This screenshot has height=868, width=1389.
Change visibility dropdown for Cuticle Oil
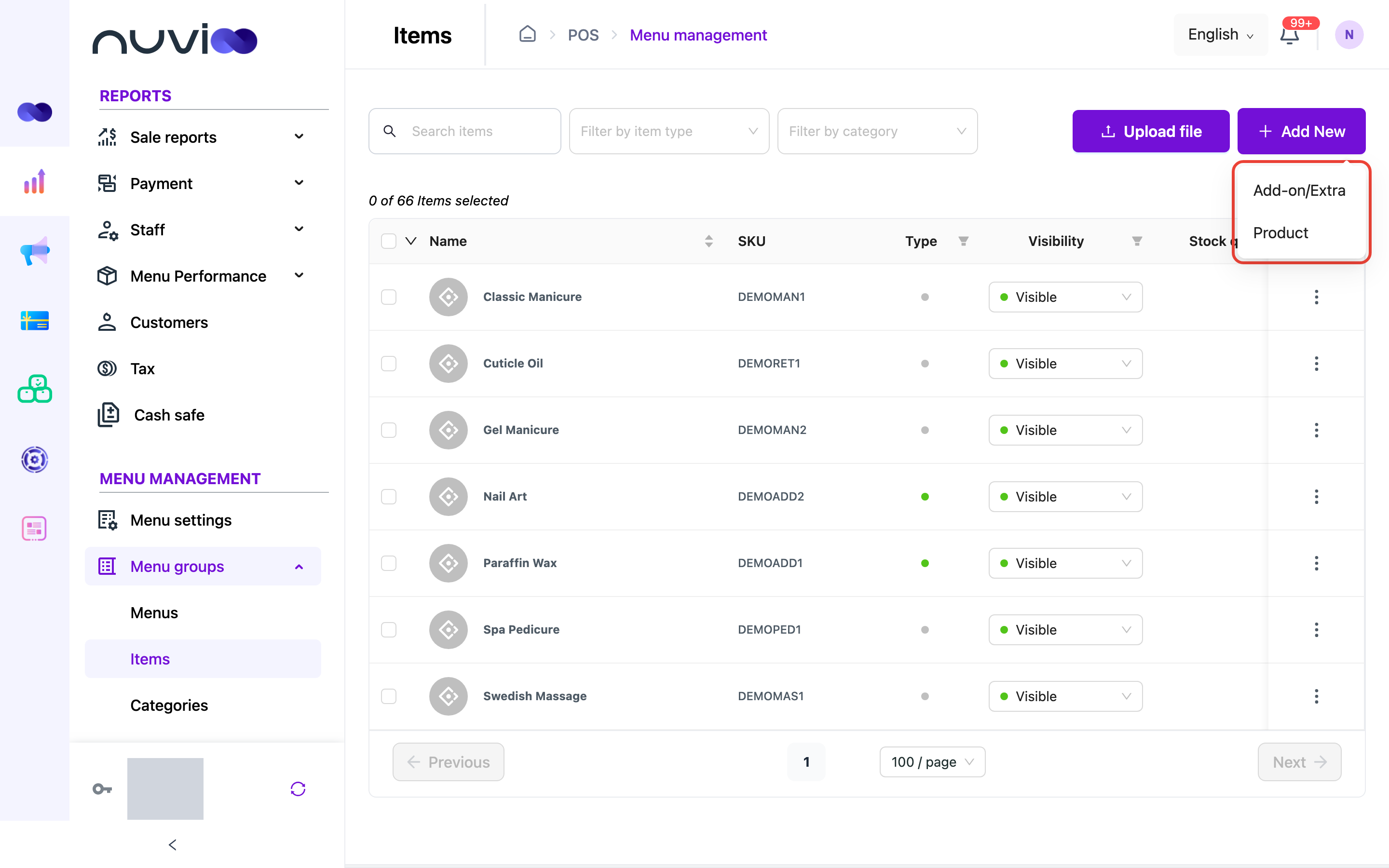(1065, 364)
